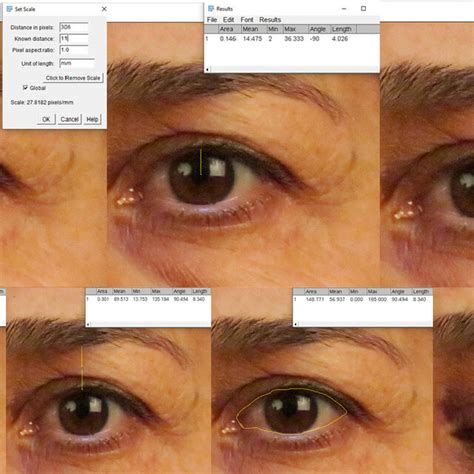
Task: Click the OK button
Action: (x=46, y=119)
